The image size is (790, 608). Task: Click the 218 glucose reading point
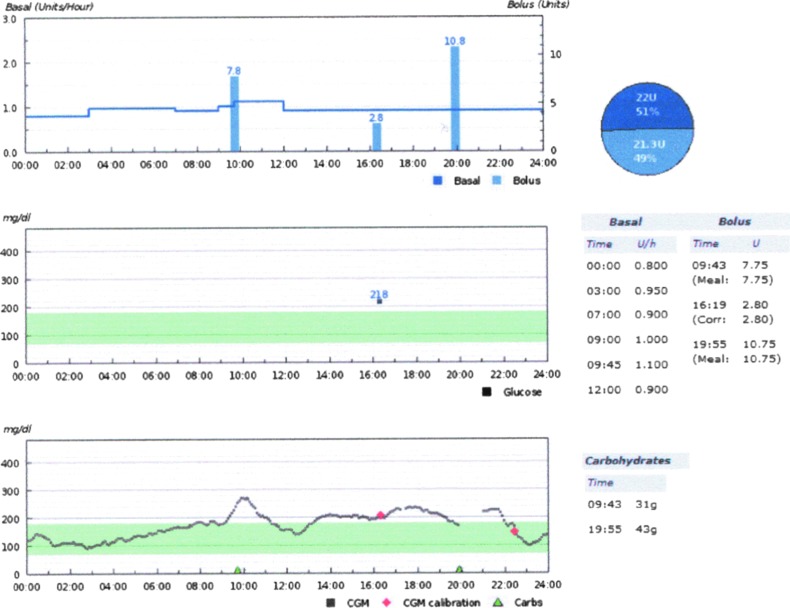379,301
